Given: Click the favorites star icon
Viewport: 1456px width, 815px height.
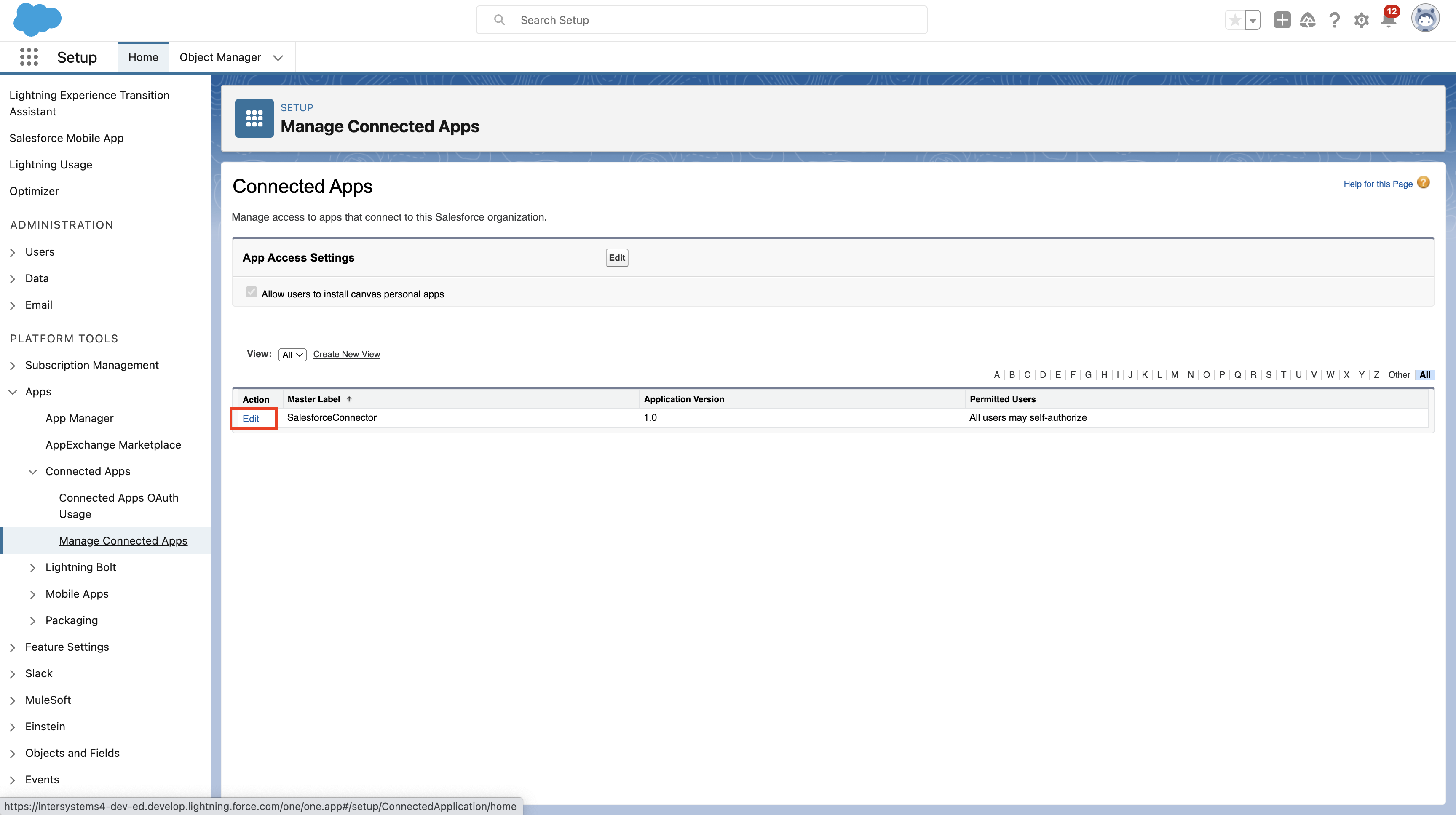Looking at the screenshot, I should (1234, 20).
